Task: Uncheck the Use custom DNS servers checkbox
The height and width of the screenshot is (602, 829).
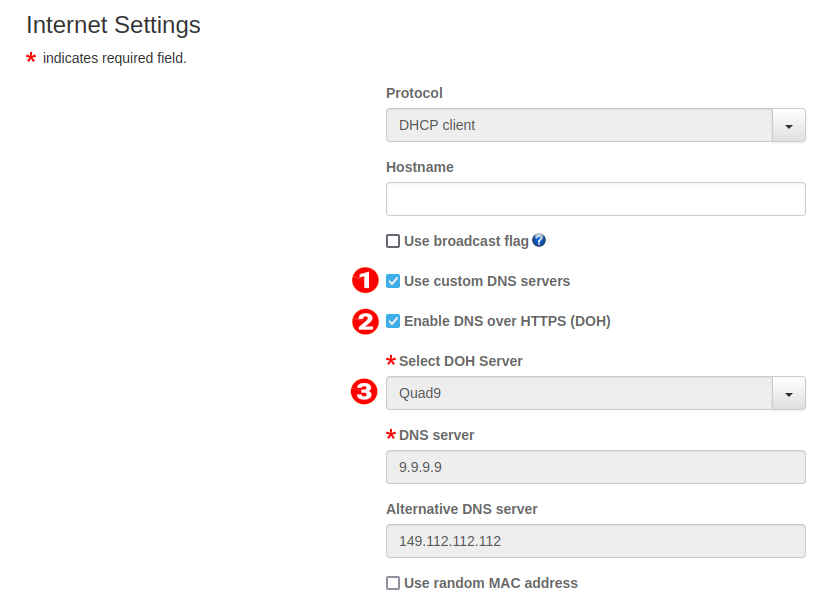Action: pos(393,281)
